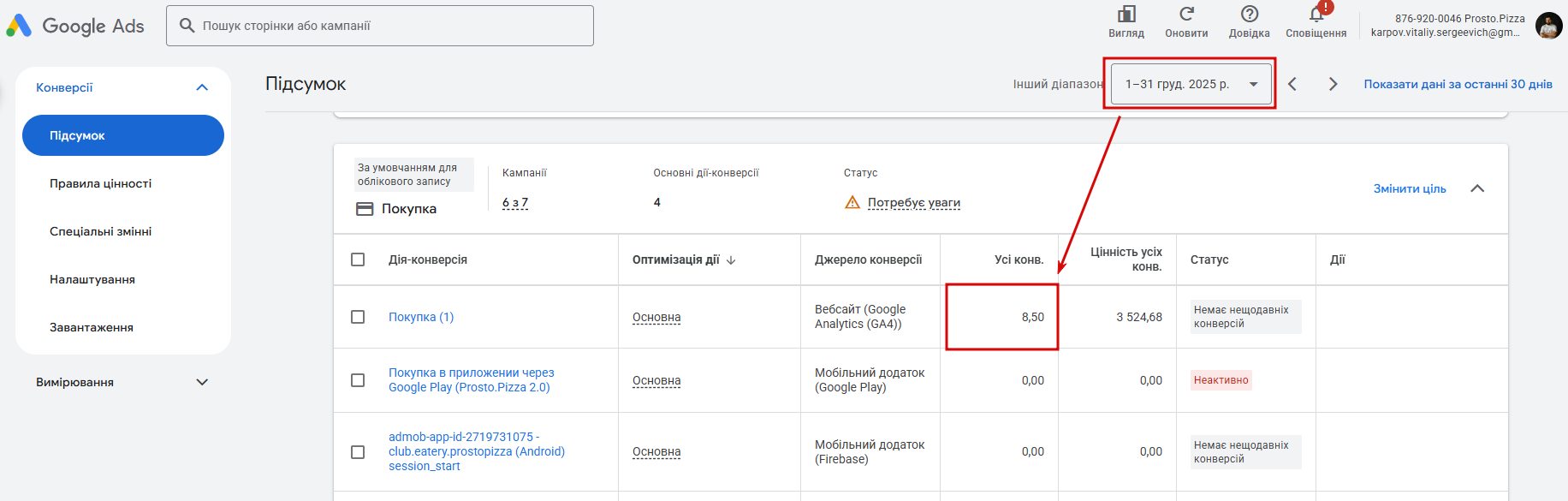Open the Довідка help icon
The height and width of the screenshot is (501, 1568).
pyautogui.click(x=1250, y=15)
